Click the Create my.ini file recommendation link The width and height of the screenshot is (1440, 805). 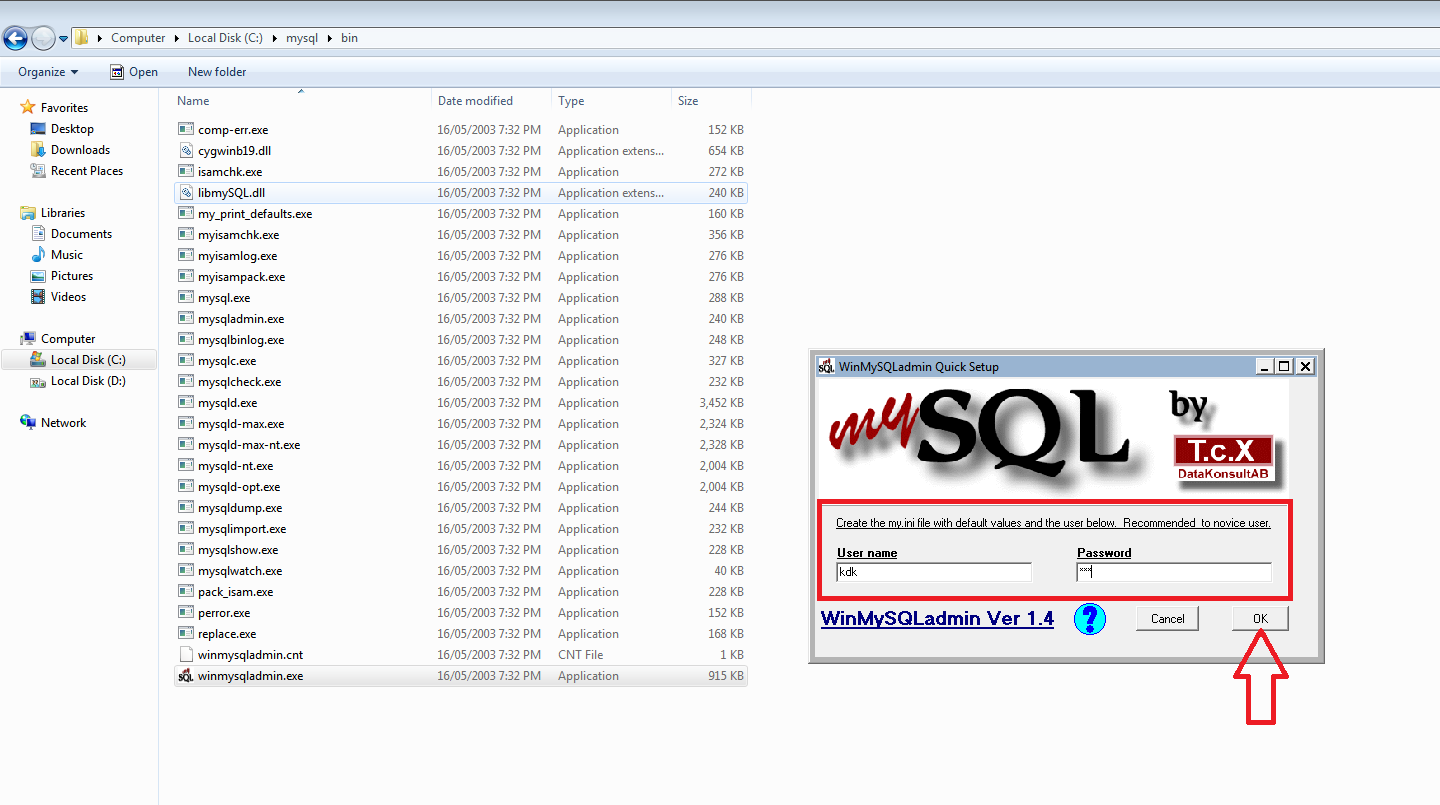[x=1053, y=523]
